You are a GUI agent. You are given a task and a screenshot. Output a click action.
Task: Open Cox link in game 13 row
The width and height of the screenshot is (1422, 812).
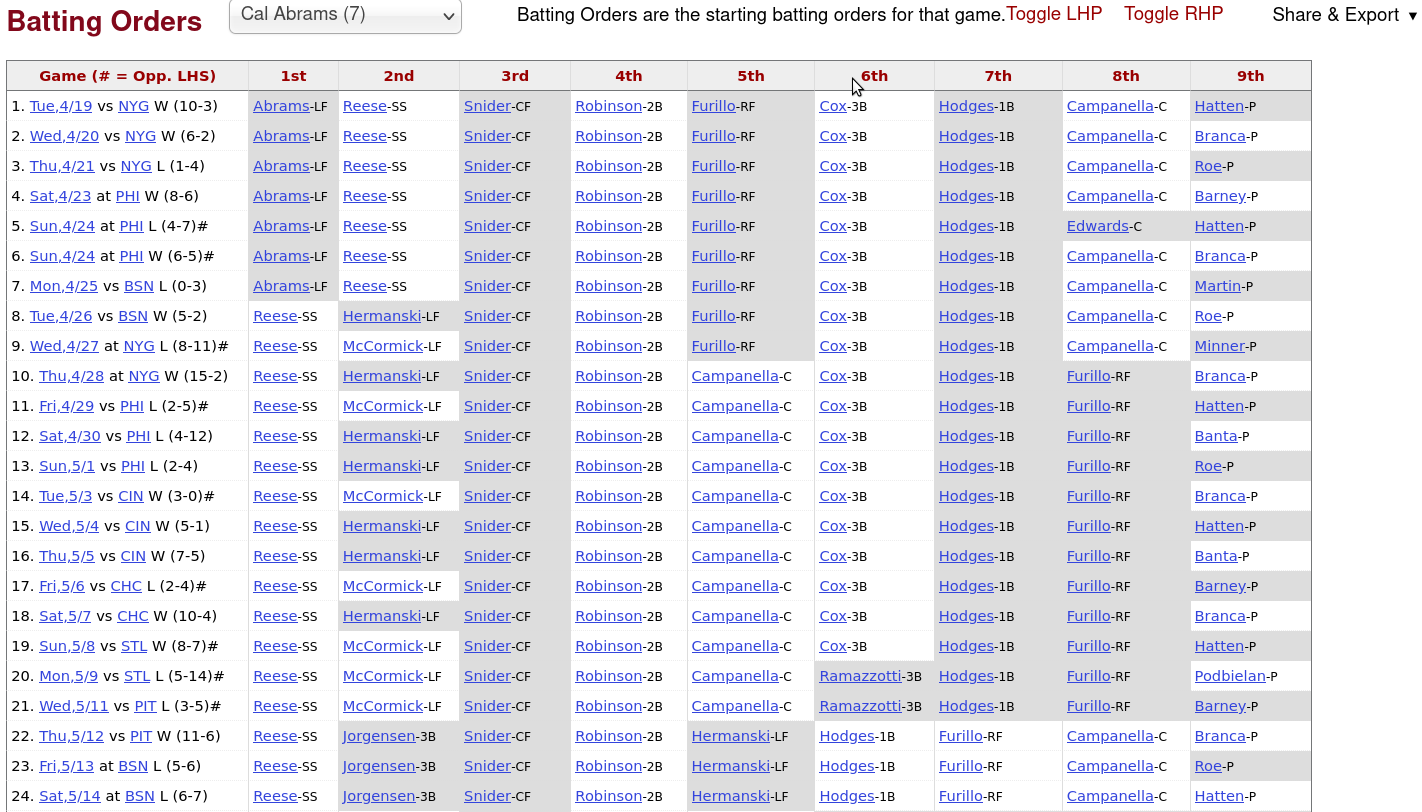click(833, 466)
